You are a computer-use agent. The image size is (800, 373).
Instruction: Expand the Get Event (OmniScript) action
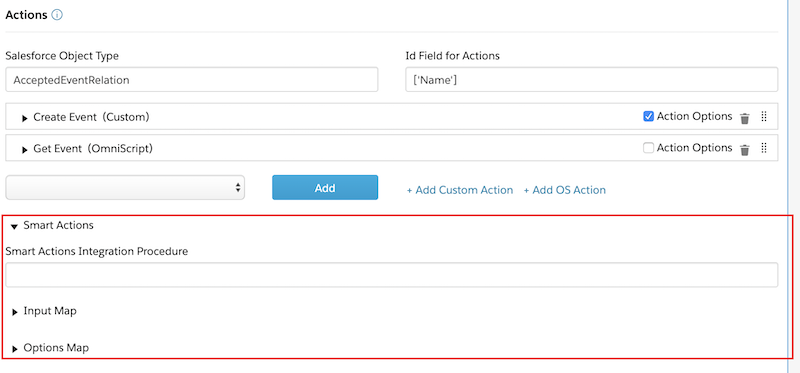point(24,150)
